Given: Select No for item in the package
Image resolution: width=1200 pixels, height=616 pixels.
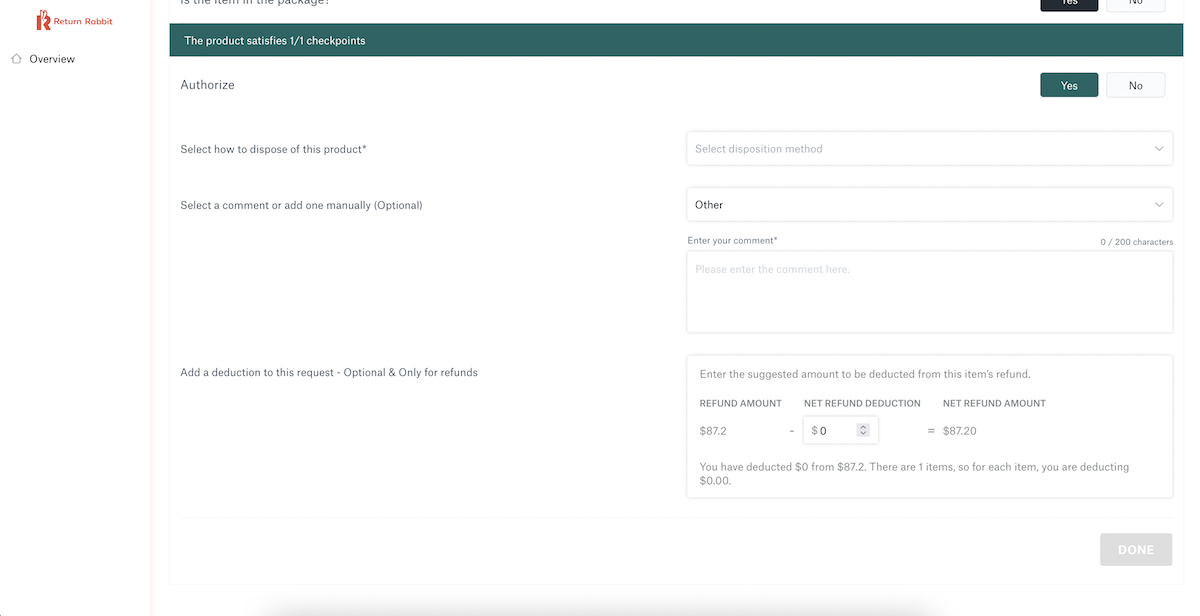Looking at the screenshot, I should click(x=1135, y=4).
